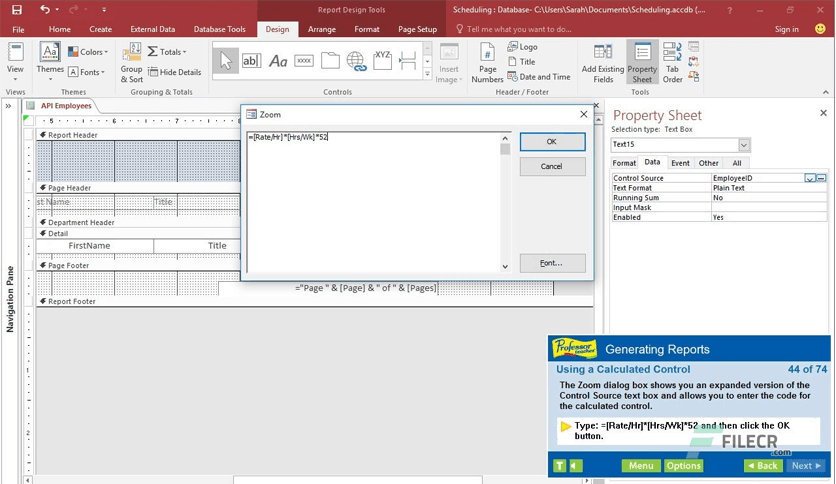Click the Control Source builder (...) button

click(x=821, y=178)
